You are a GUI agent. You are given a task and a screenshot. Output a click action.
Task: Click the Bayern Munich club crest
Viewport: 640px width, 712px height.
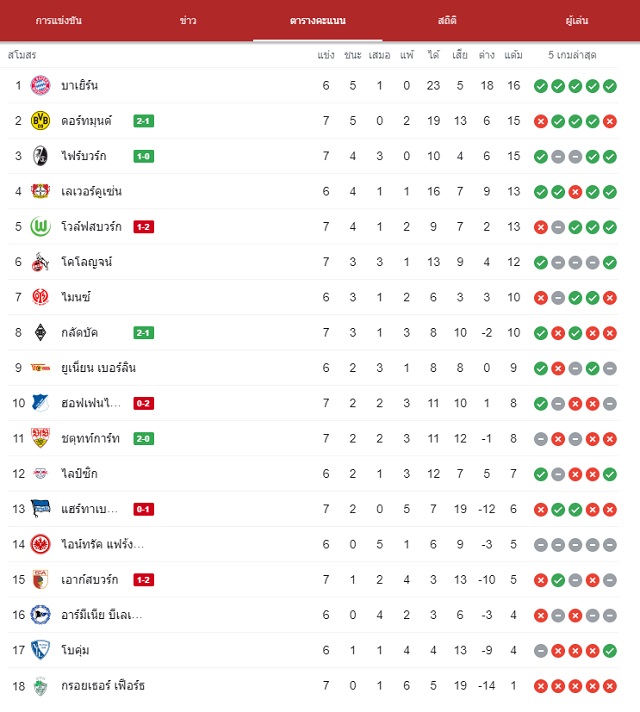point(40,85)
